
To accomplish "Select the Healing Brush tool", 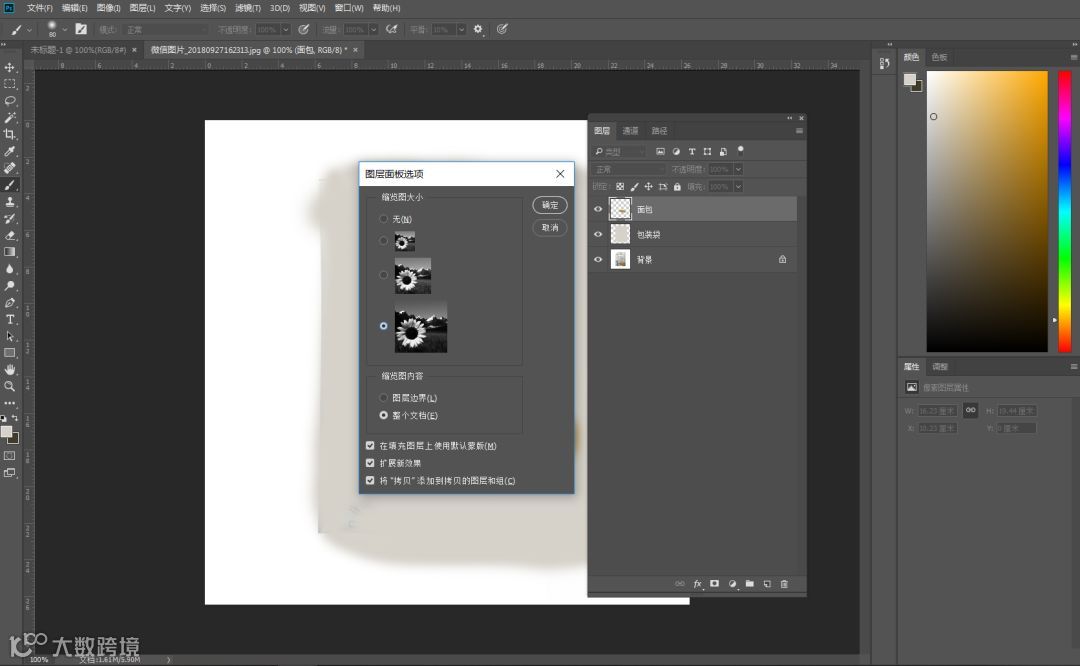I will [10, 168].
